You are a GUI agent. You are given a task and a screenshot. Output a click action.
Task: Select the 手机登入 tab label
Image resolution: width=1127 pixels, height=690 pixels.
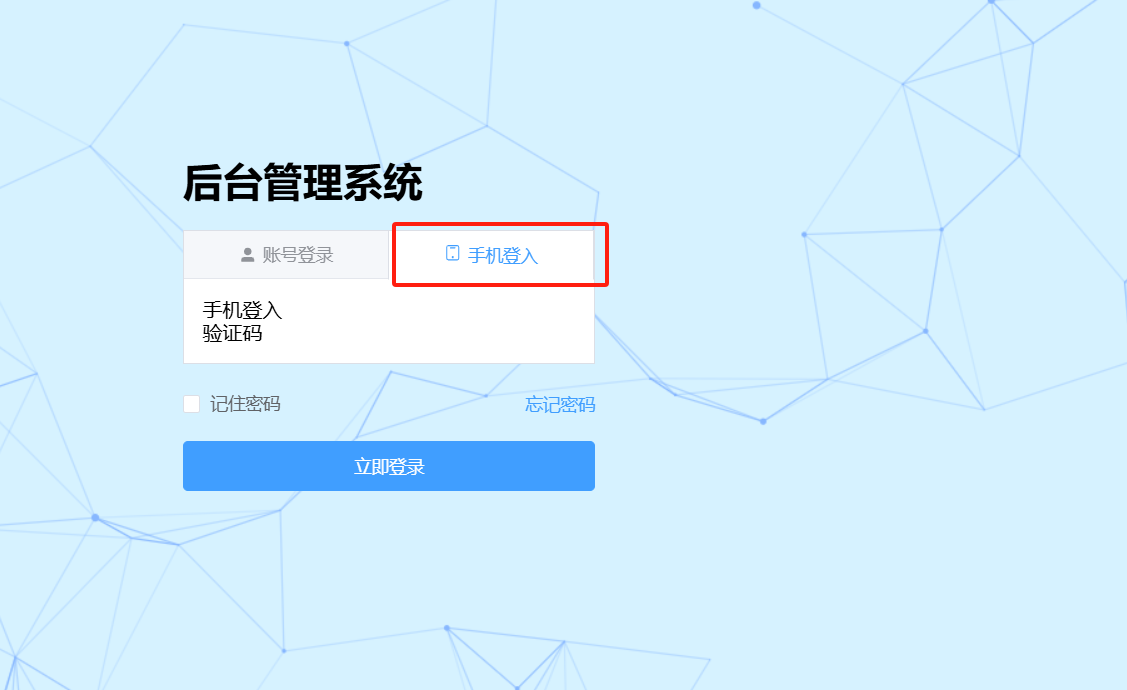coord(502,255)
